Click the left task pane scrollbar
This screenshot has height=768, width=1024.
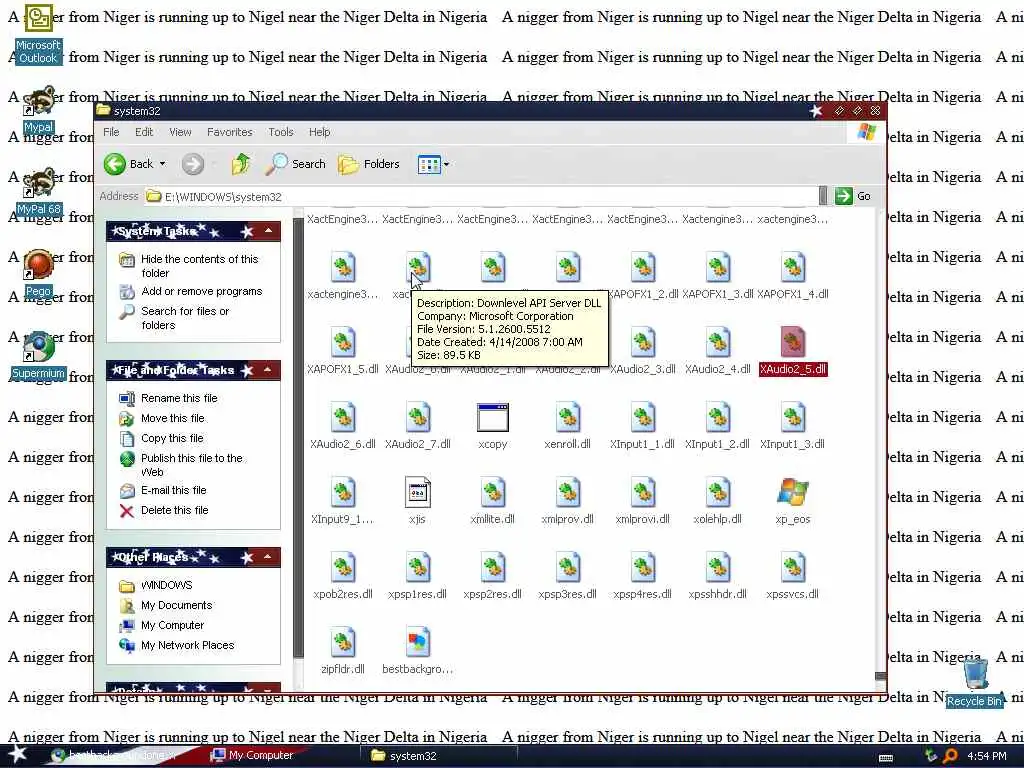(x=298, y=438)
